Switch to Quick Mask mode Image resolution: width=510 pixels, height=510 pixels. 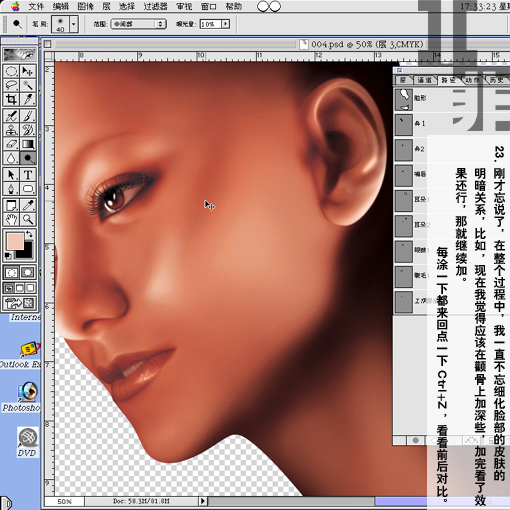28,273
